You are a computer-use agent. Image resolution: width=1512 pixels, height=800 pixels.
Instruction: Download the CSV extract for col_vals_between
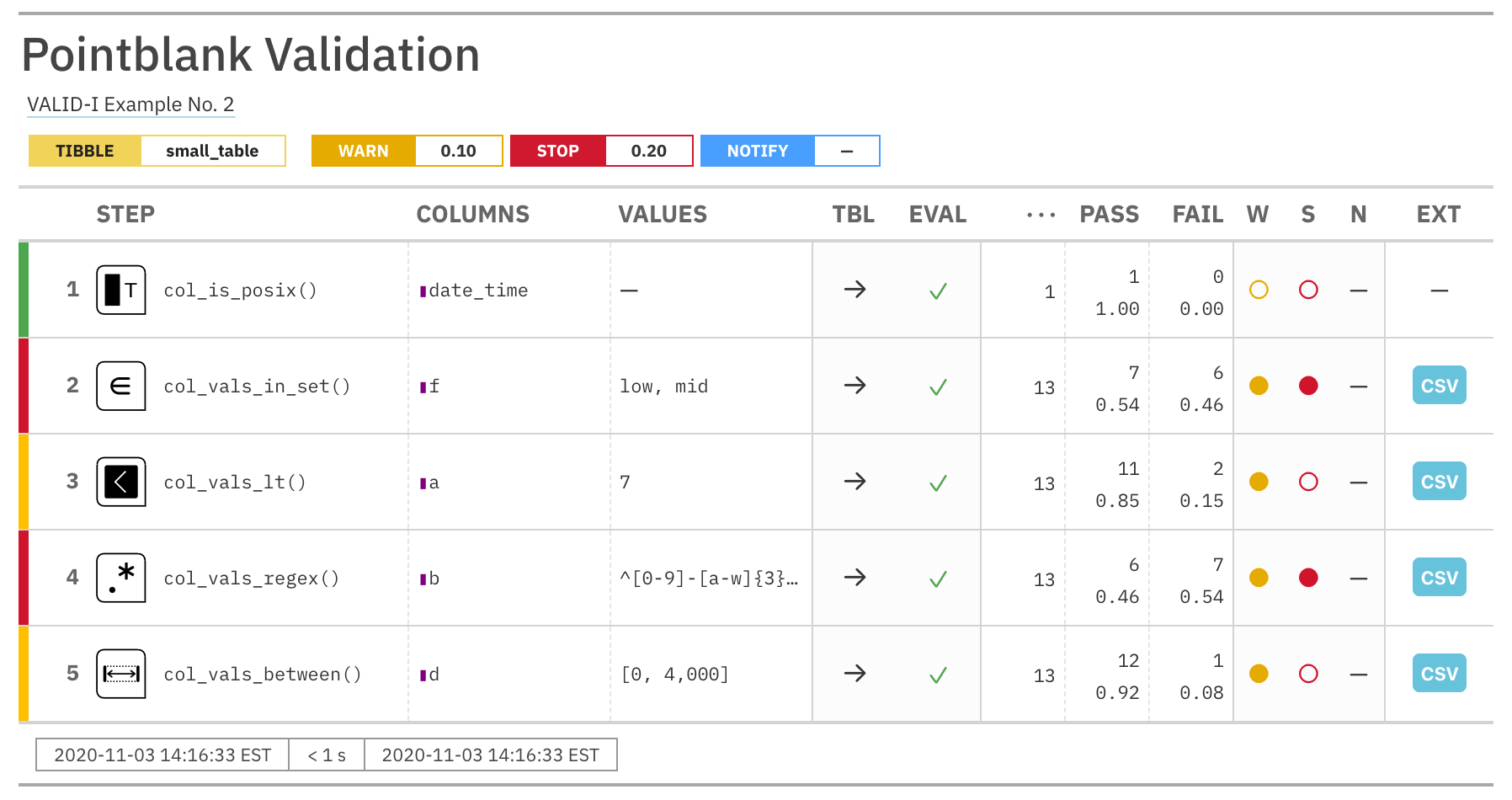(1439, 674)
